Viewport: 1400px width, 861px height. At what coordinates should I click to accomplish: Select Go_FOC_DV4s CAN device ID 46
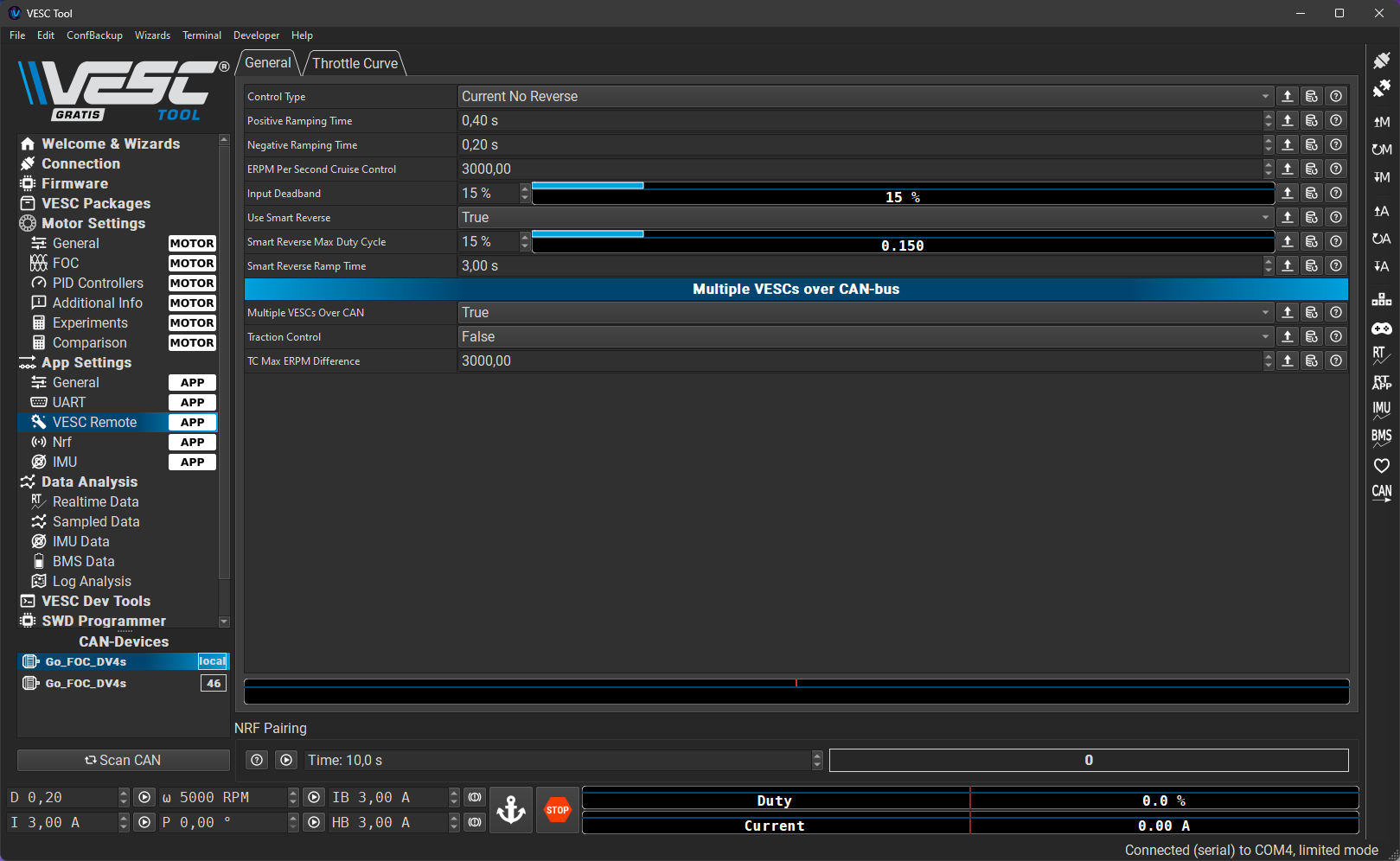click(123, 683)
